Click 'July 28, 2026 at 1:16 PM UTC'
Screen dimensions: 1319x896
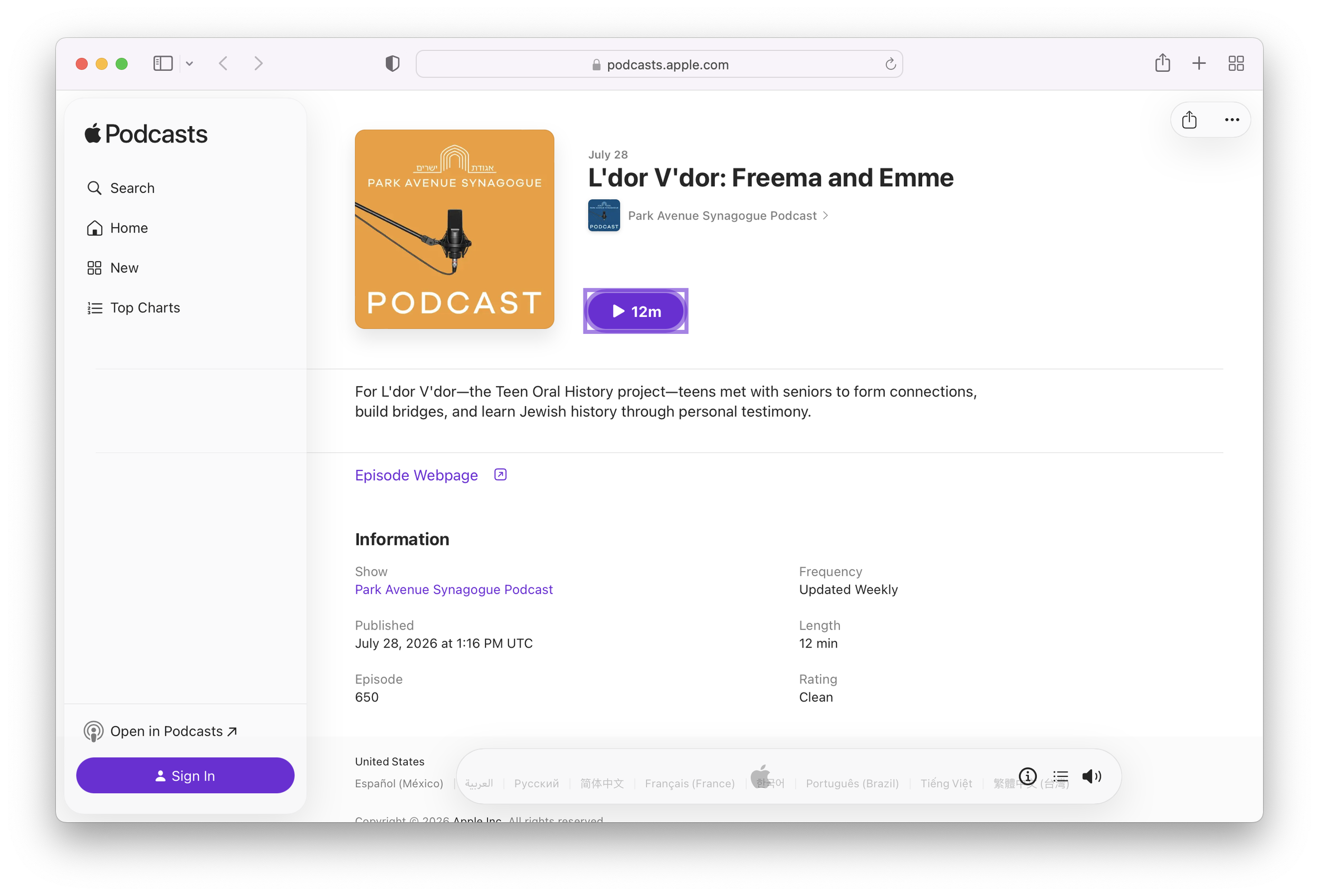(443, 643)
